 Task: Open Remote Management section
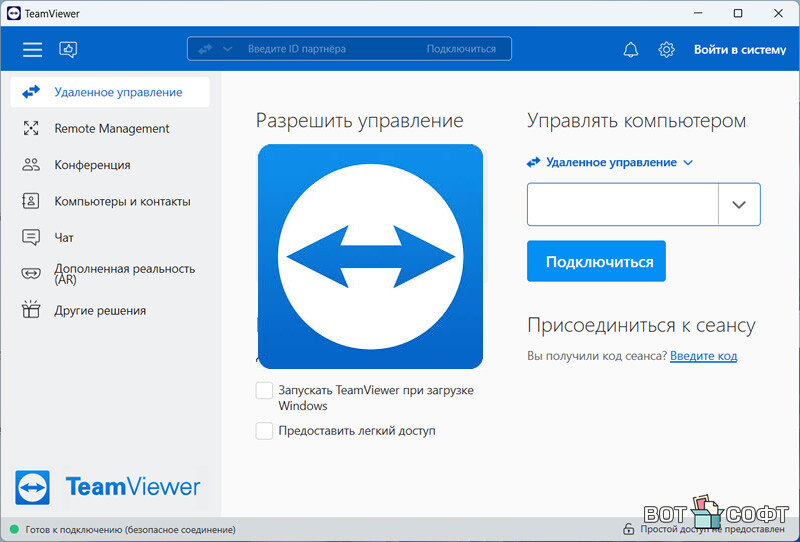click(x=110, y=128)
